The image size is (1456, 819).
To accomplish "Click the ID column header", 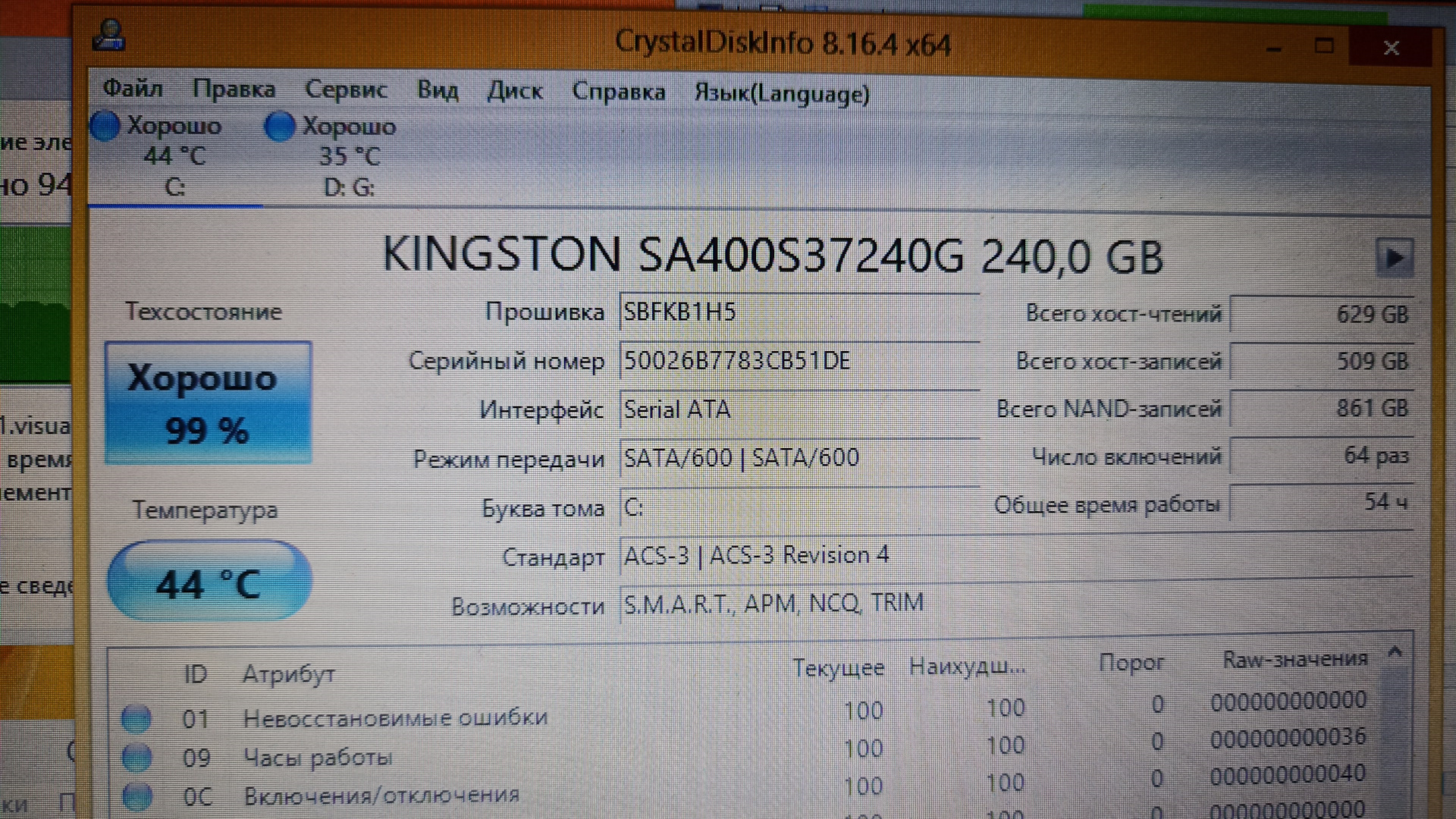I will 195,673.
